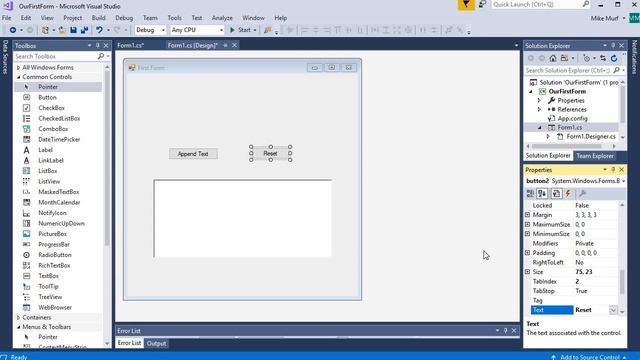Expand the Containers toolbox group

click(x=18, y=318)
